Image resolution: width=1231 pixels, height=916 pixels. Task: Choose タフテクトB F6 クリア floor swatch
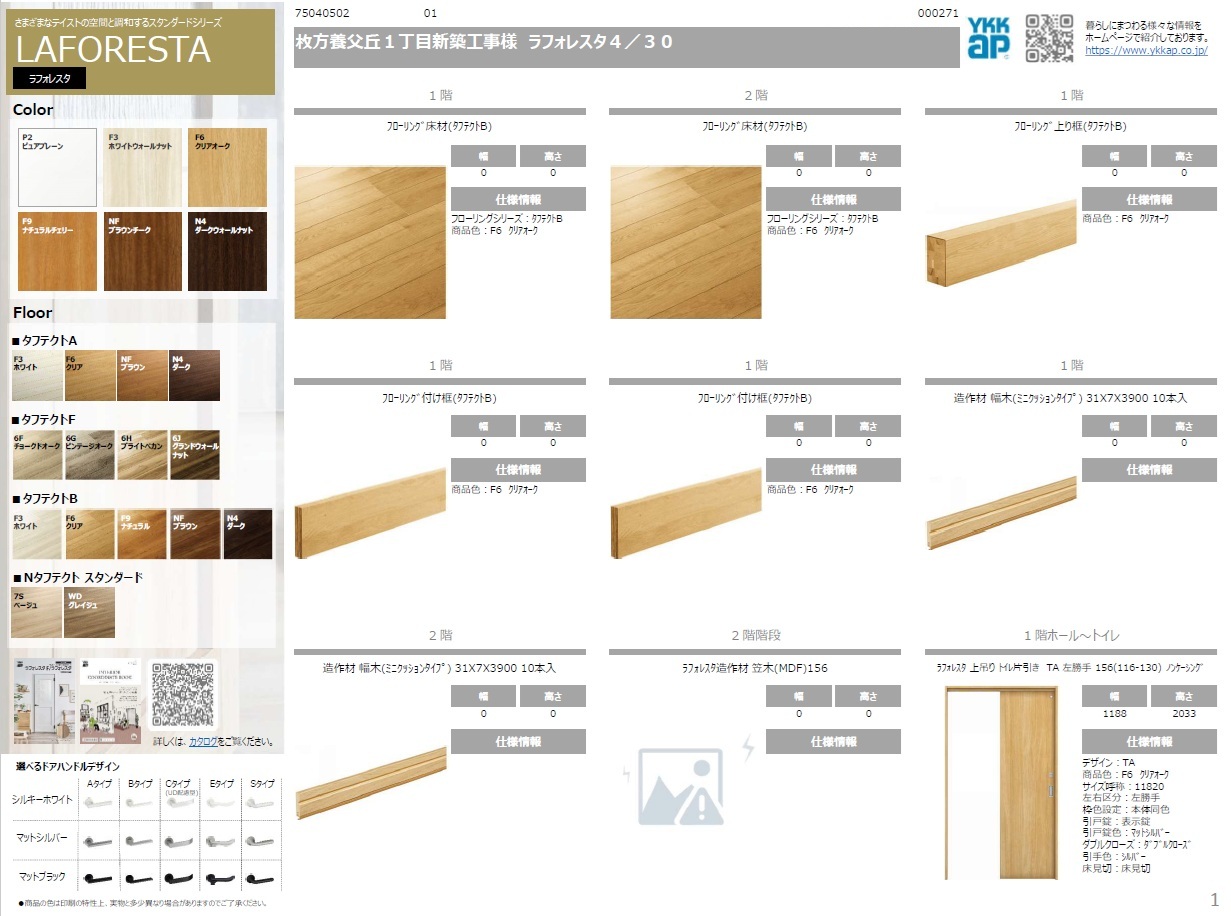pos(90,534)
